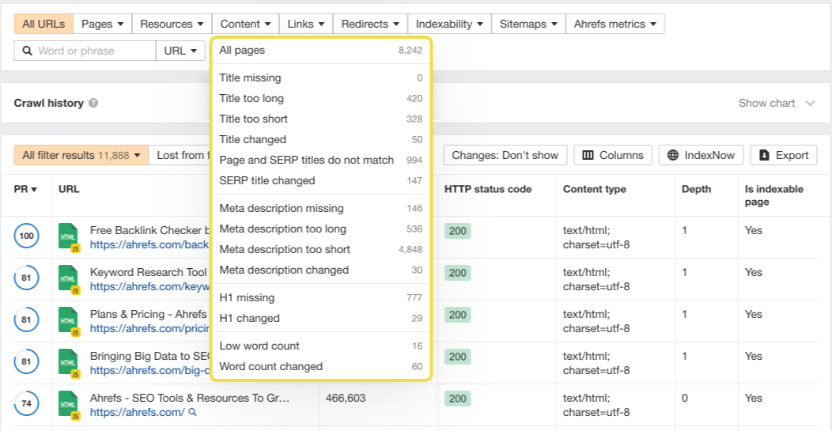Screen dimensions: 832x431
Task: Open the URL search scope dropdown
Action: pos(180,51)
